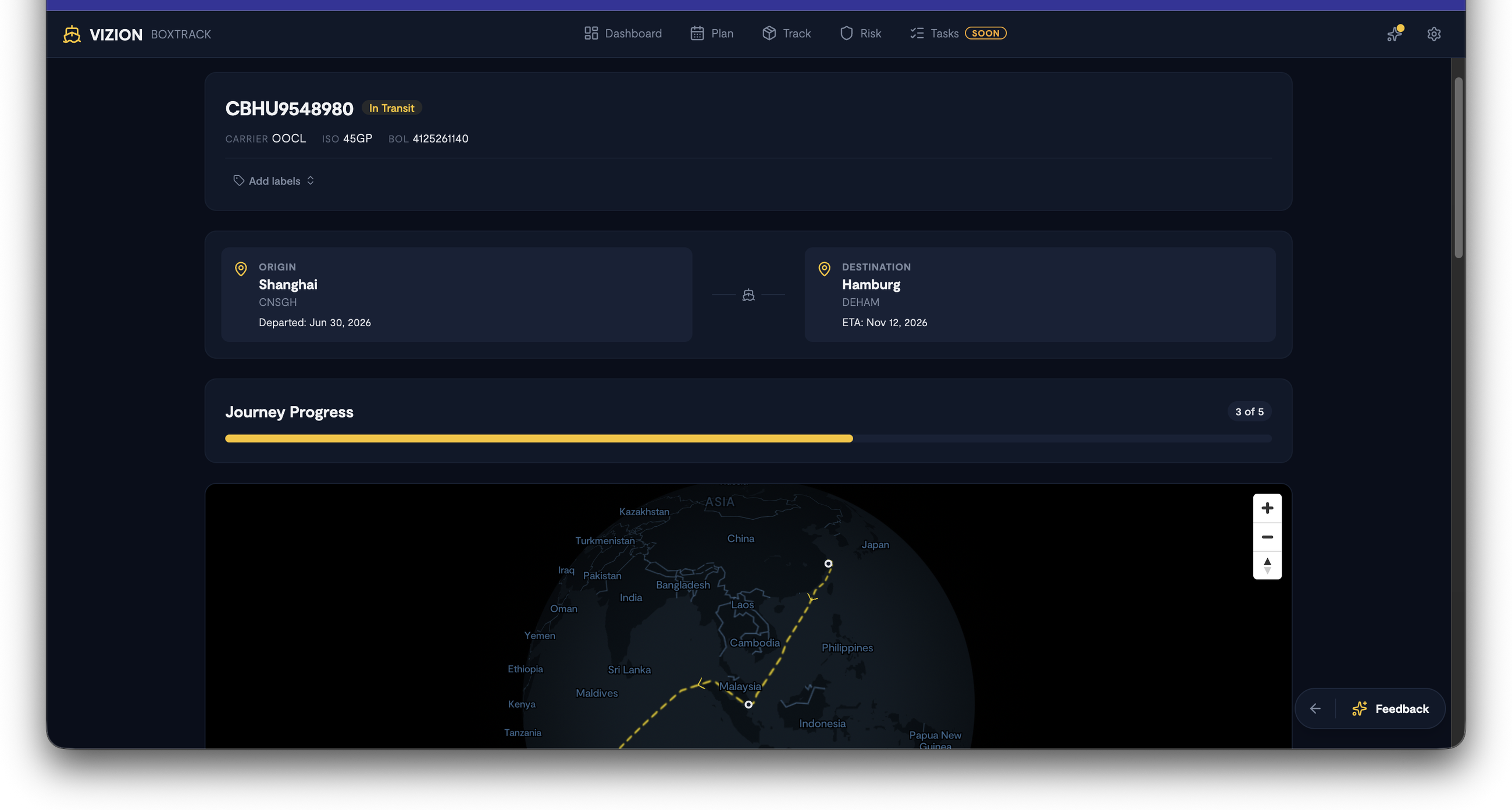
Task: Click the sparkle icon in Feedback button
Action: click(1360, 709)
